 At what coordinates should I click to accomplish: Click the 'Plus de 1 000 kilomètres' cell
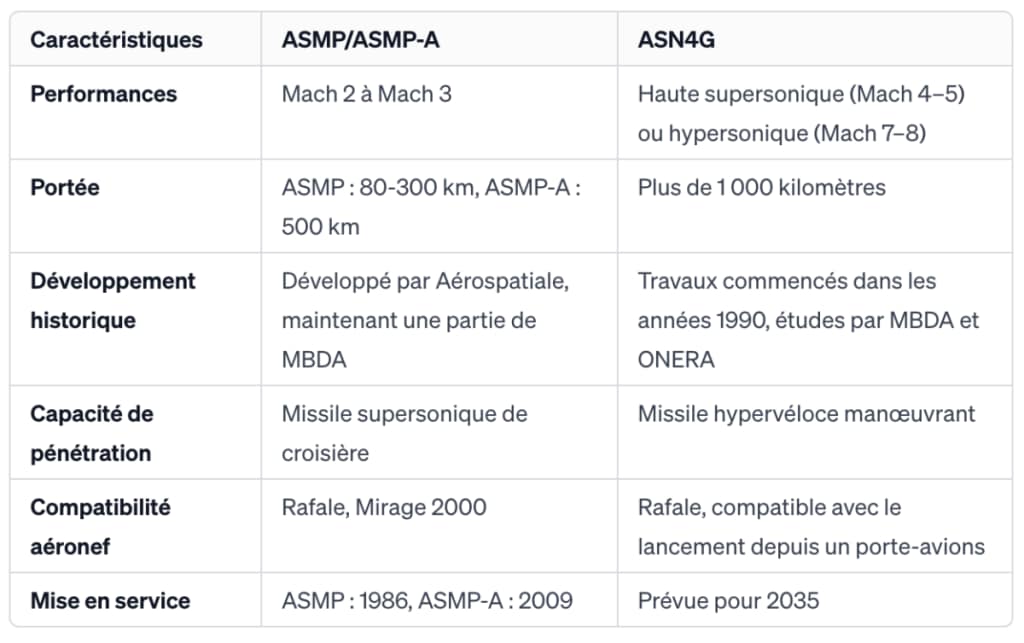click(761, 187)
